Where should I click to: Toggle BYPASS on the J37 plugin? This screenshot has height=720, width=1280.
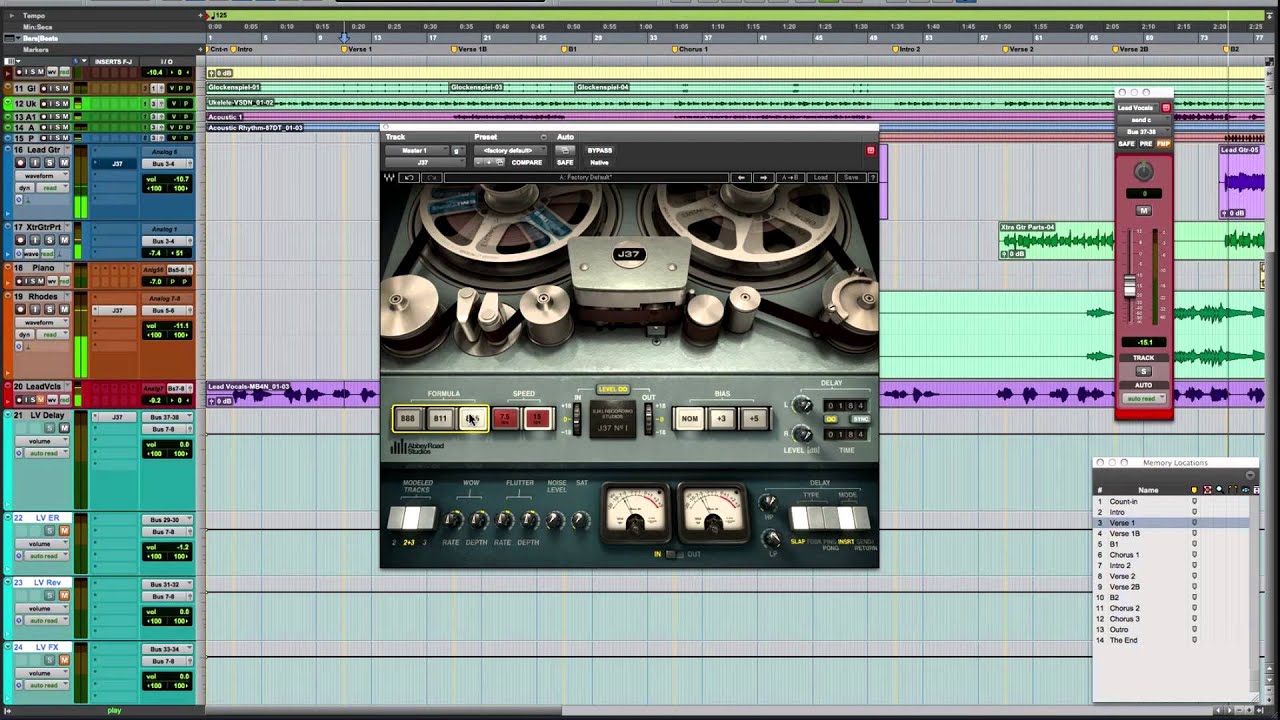pyautogui.click(x=600, y=150)
